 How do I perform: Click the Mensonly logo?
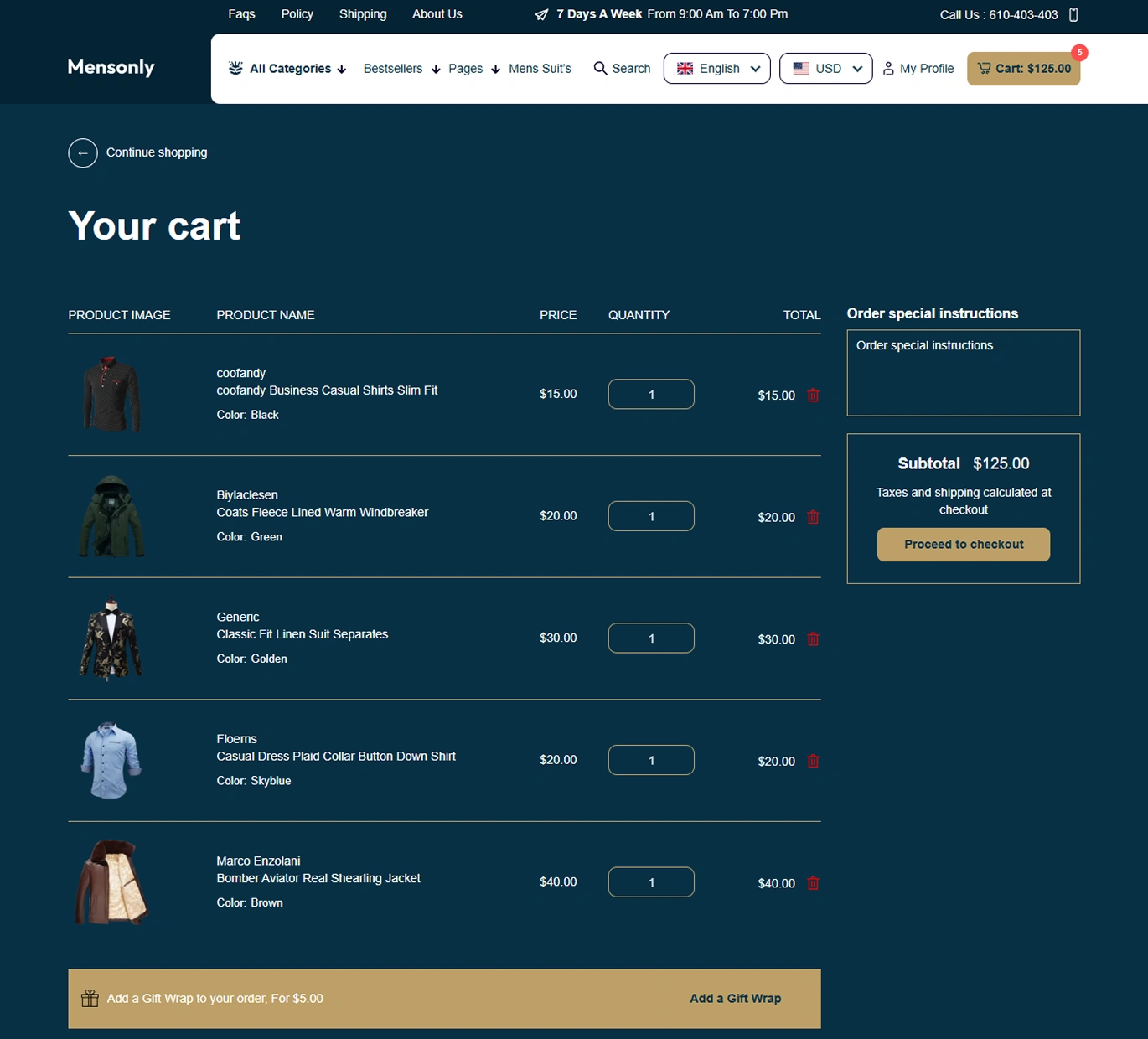point(111,68)
